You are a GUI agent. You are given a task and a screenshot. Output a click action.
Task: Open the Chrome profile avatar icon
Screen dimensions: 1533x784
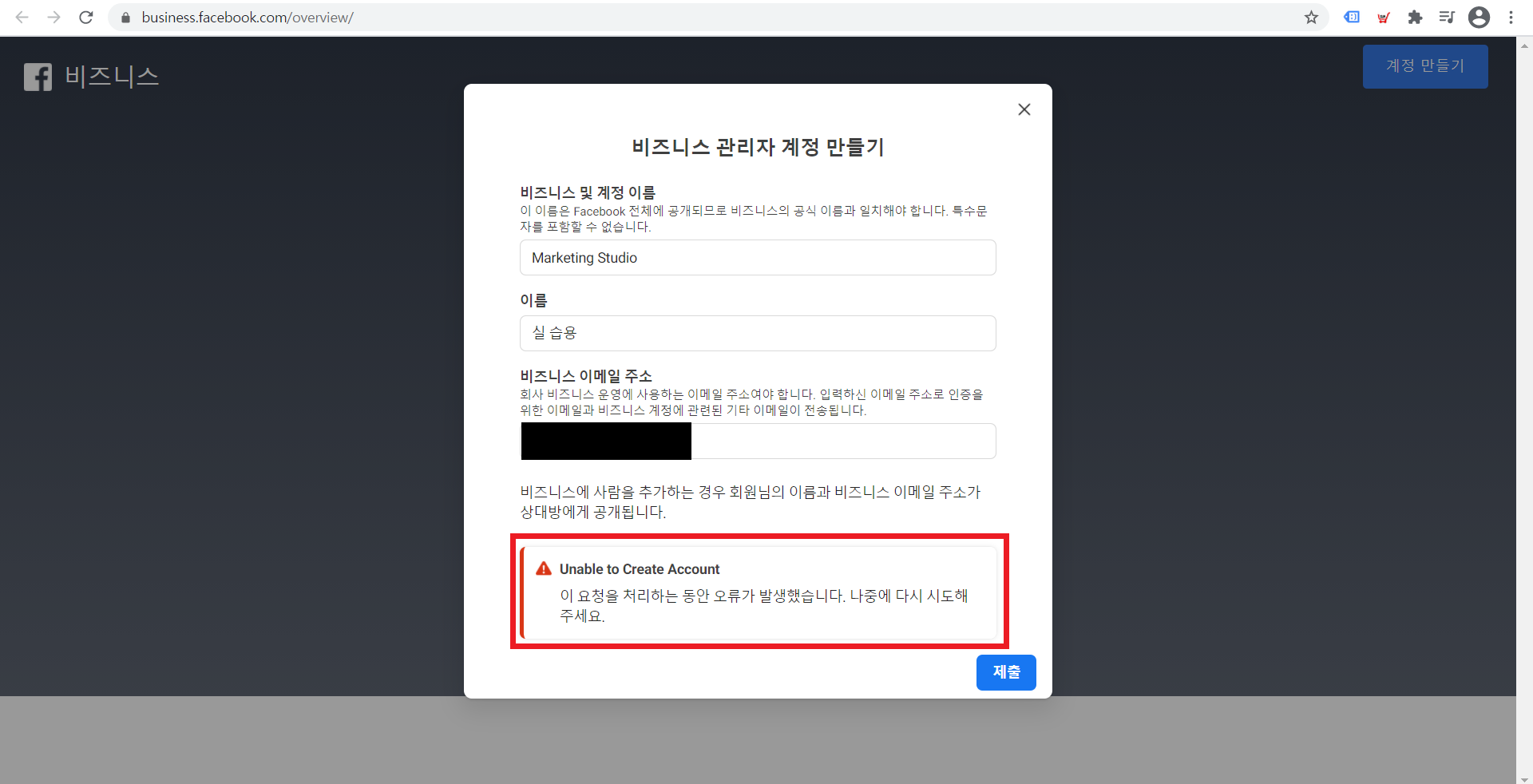coord(1479,17)
